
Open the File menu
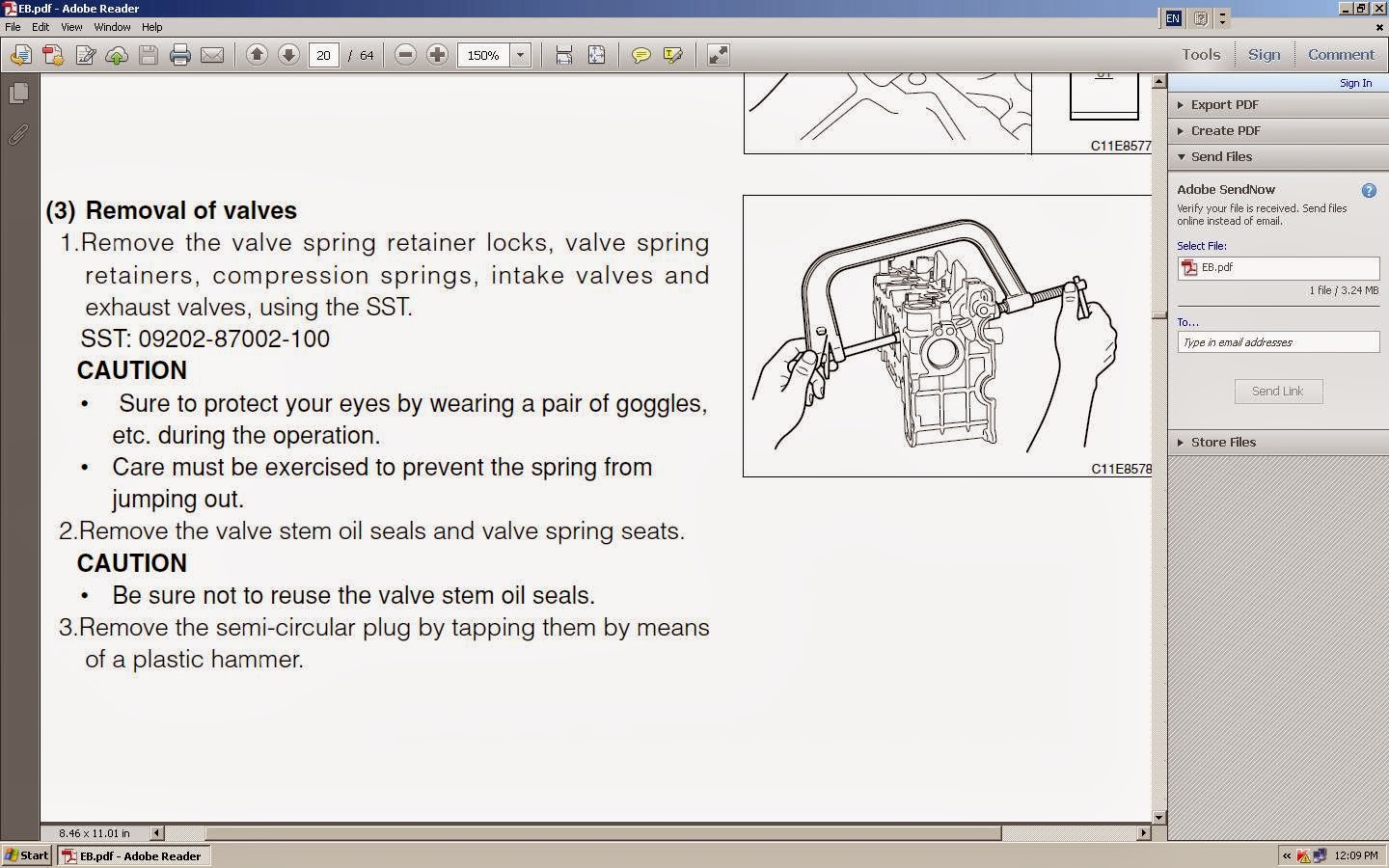coord(13,27)
